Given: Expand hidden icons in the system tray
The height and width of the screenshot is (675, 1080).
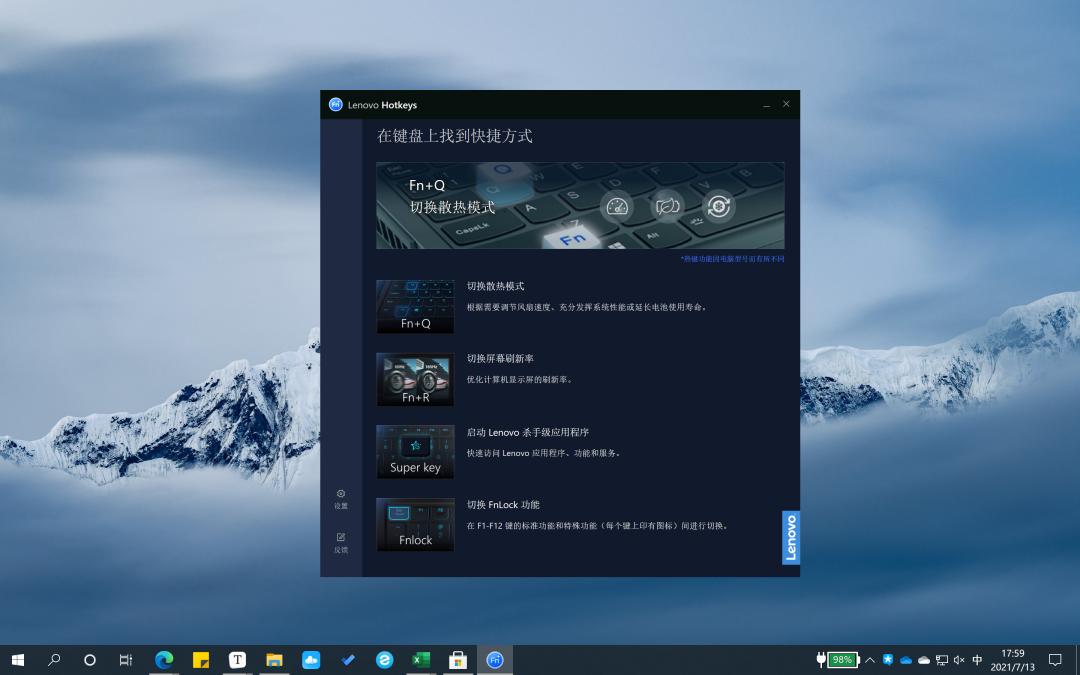Looking at the screenshot, I should click(869, 660).
